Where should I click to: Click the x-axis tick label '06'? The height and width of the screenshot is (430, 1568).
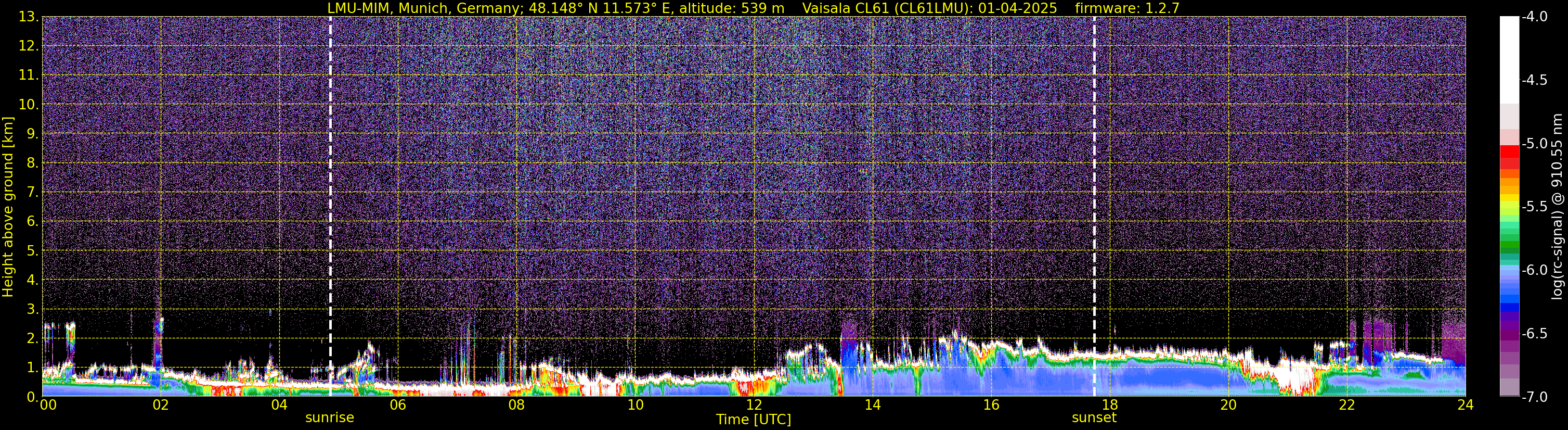pyautogui.click(x=397, y=406)
